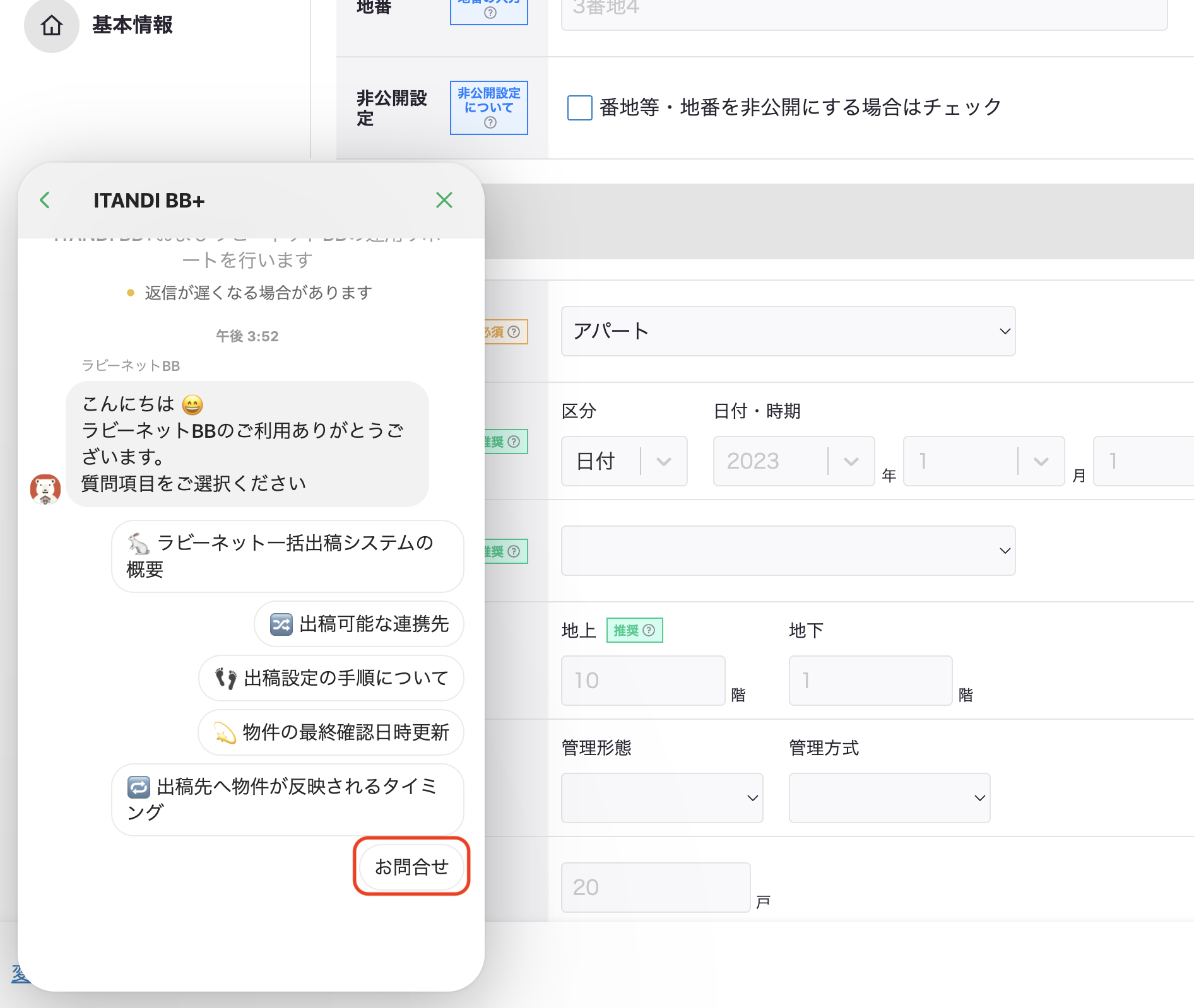Close the ITANDI BB+ chat panel
The height and width of the screenshot is (1008, 1194).
[444, 200]
